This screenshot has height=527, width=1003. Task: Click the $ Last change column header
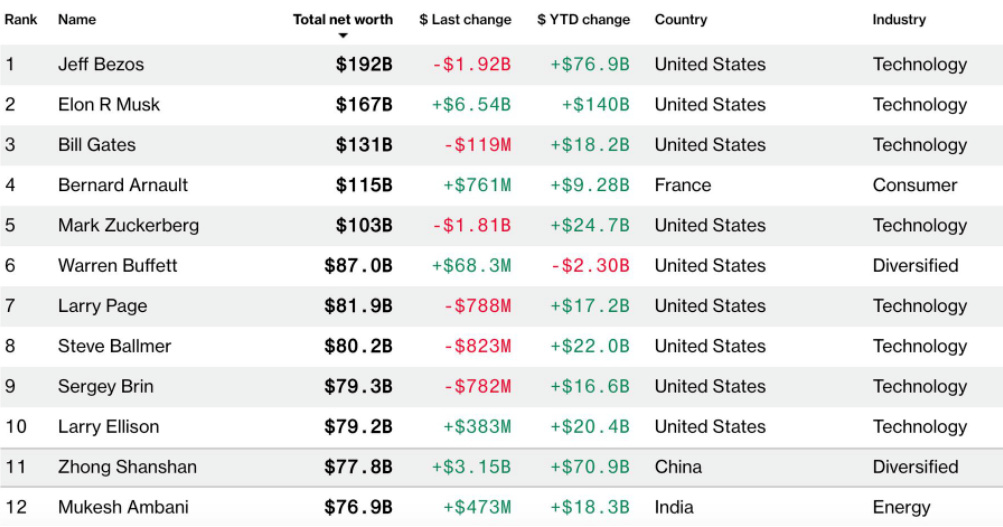coord(465,19)
